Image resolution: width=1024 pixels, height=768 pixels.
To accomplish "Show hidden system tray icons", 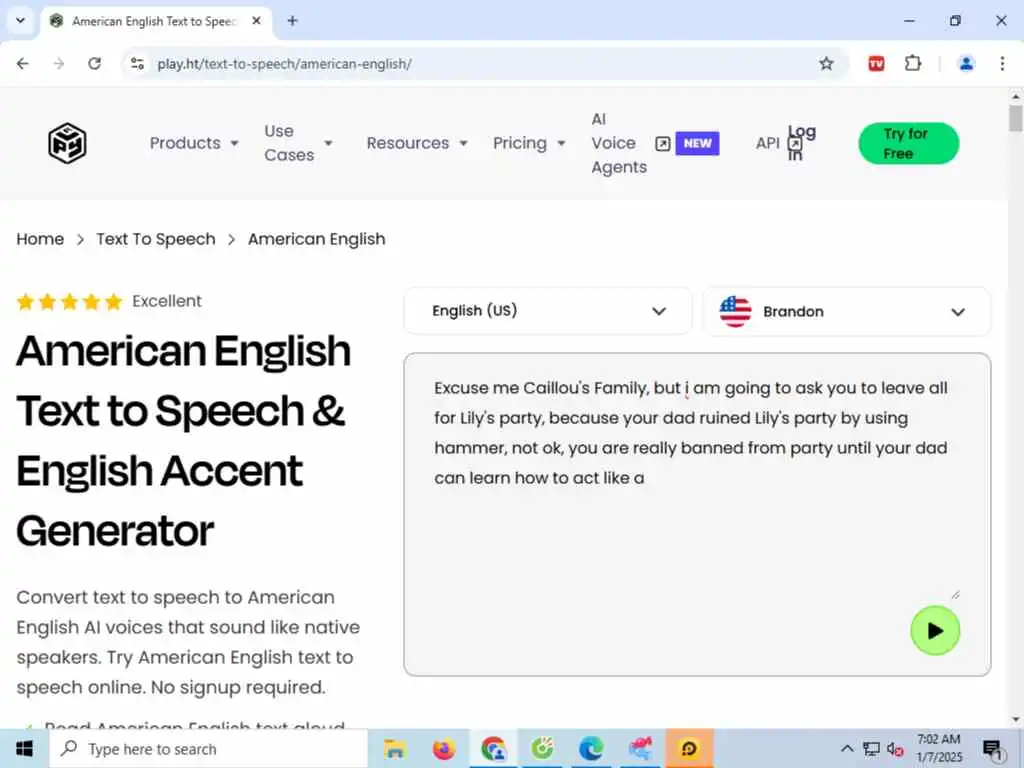I will pos(847,748).
